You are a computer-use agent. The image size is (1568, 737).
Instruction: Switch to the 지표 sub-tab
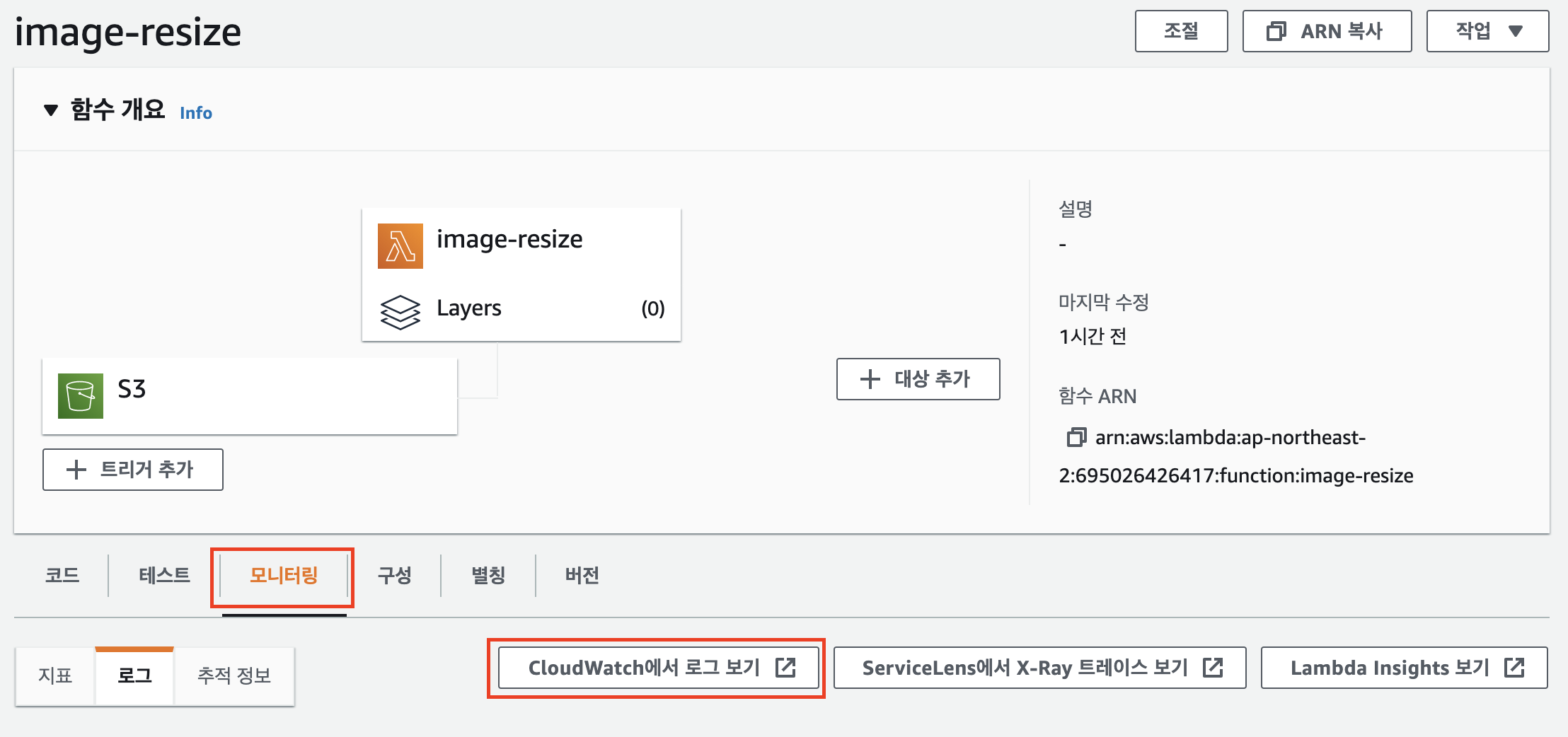click(55, 676)
